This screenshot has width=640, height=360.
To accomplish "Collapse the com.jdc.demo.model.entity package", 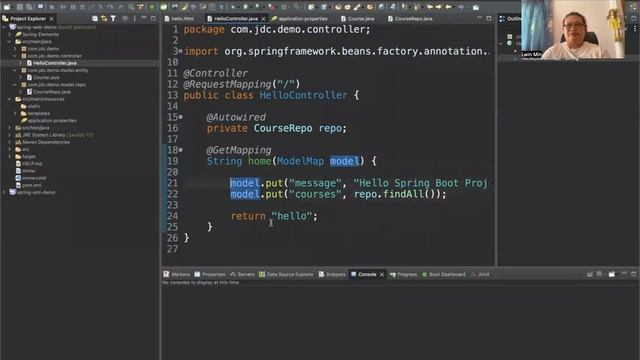I will coord(16,70).
